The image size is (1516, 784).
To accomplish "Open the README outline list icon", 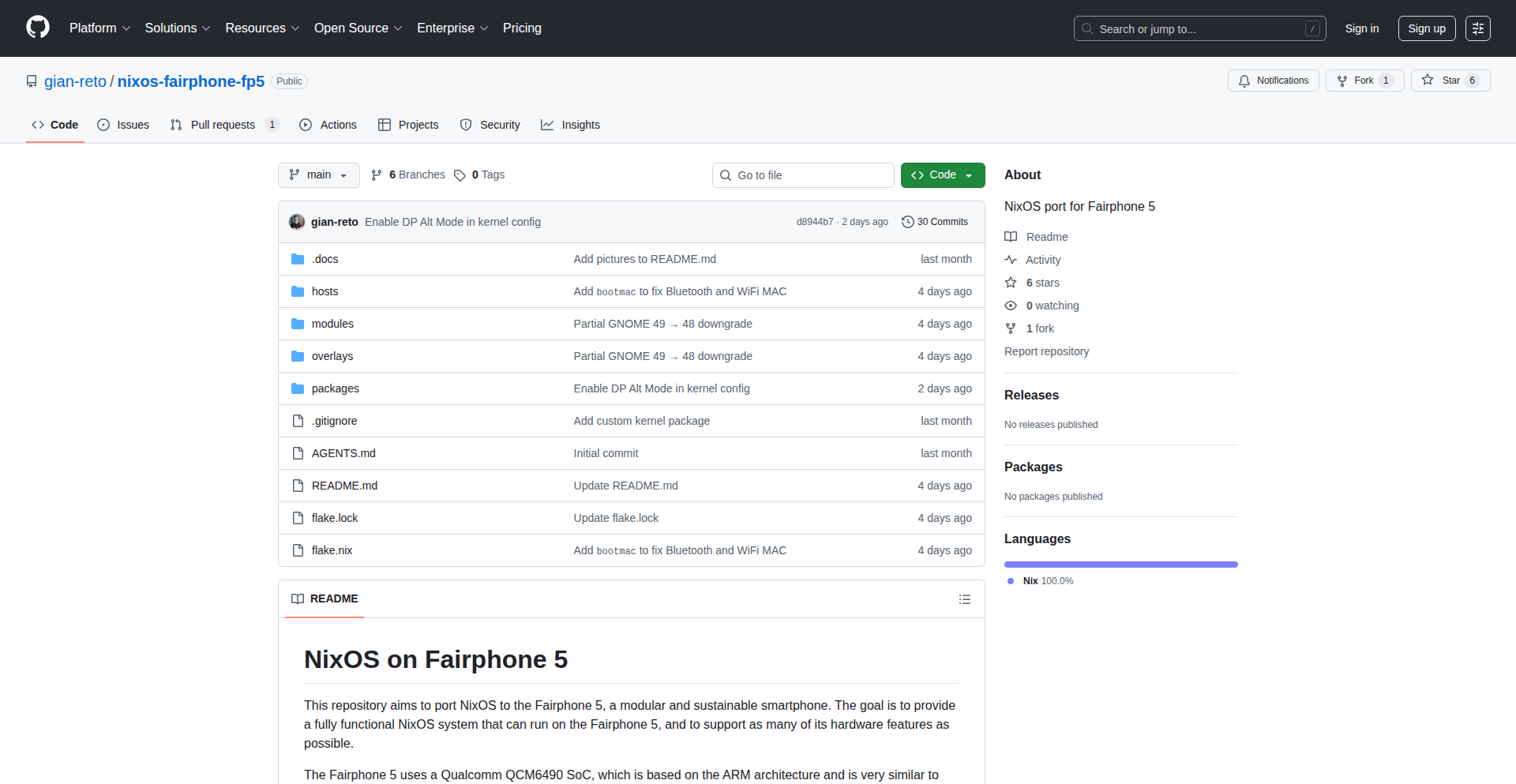I will pyautogui.click(x=964, y=599).
